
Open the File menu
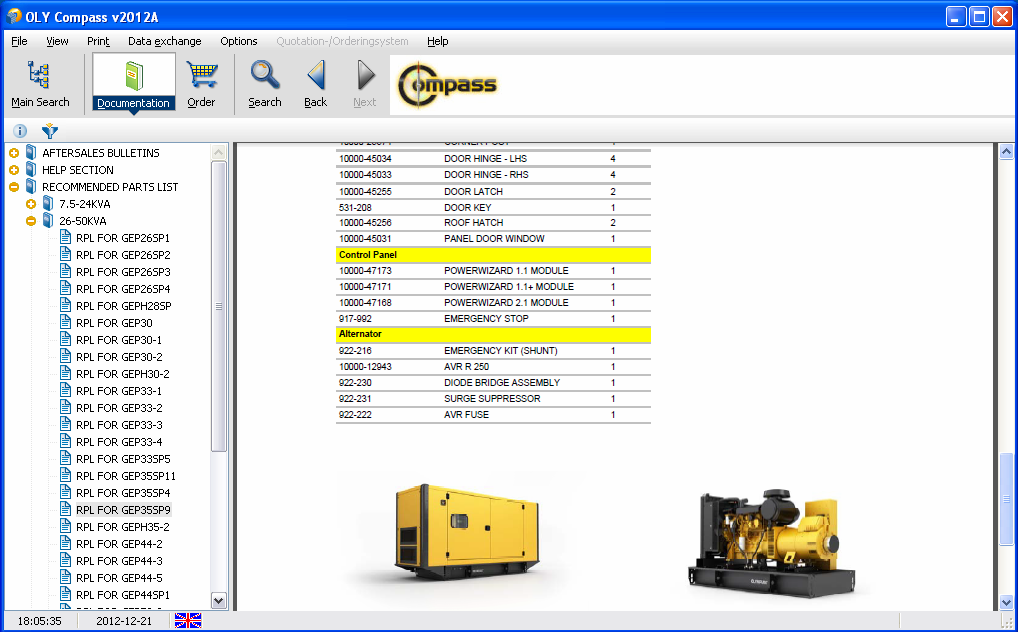pyautogui.click(x=19, y=41)
